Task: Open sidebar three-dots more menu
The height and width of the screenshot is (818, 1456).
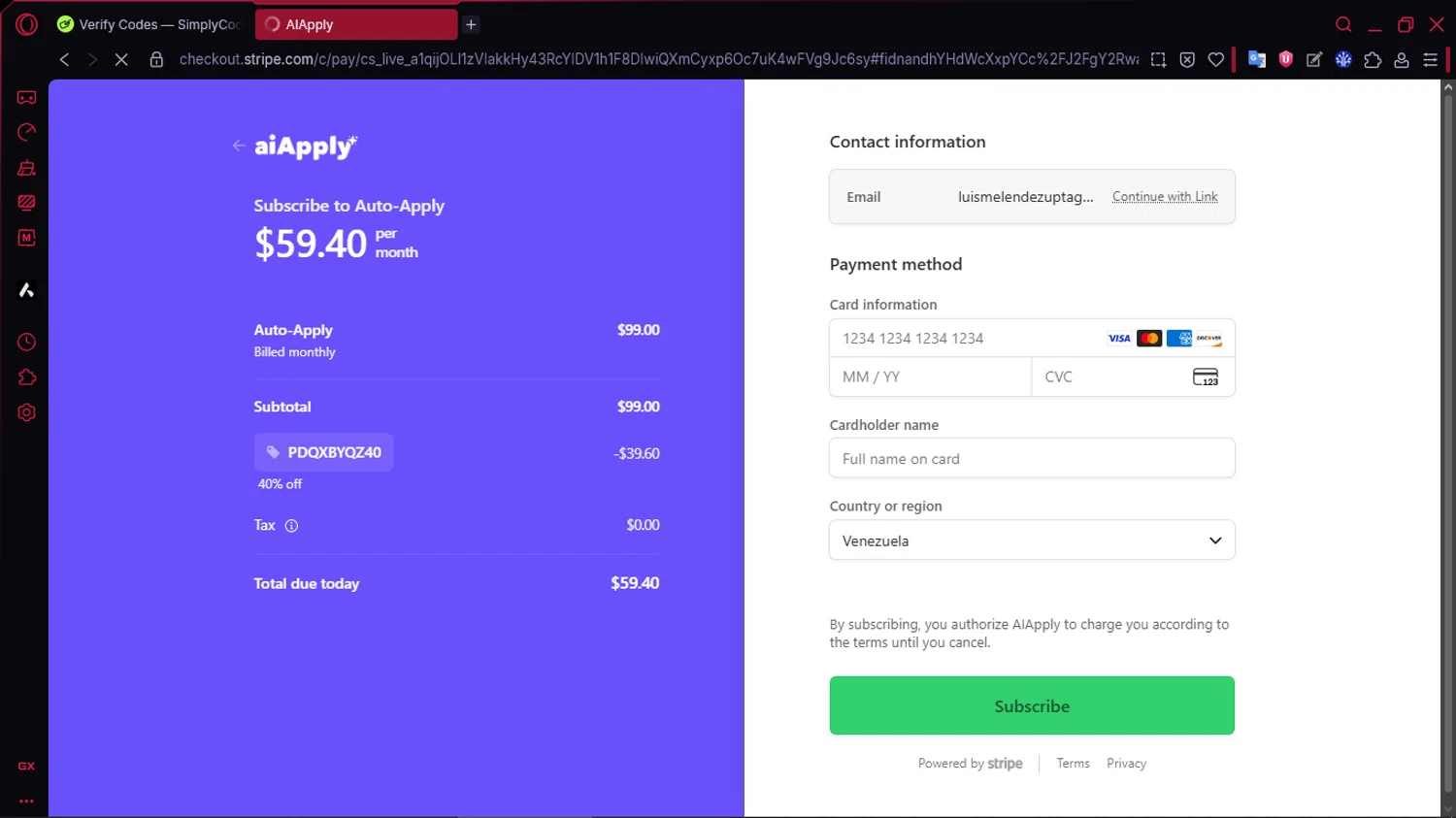Action: tap(26, 801)
